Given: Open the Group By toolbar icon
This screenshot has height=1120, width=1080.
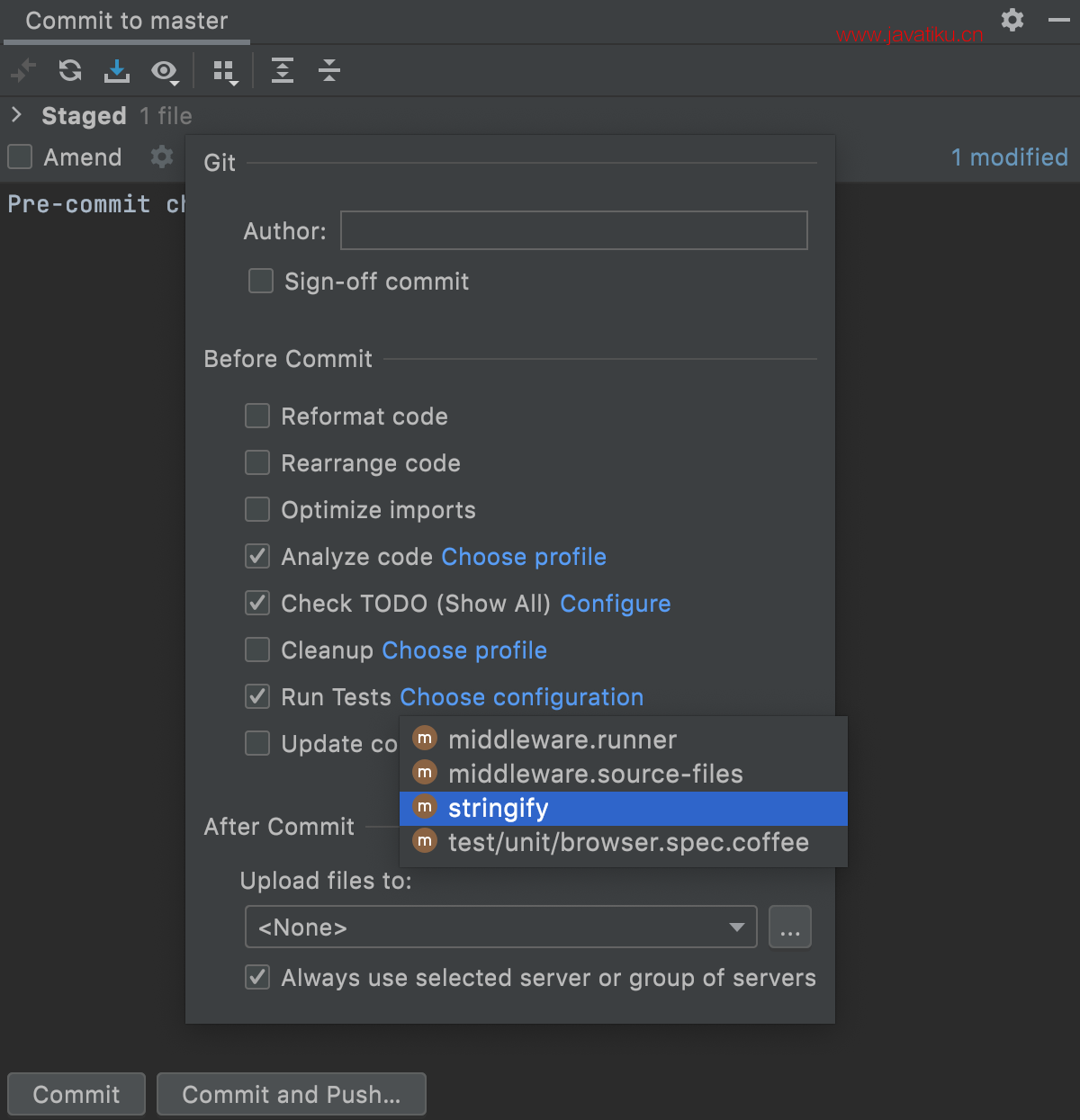Looking at the screenshot, I should coord(225,72).
